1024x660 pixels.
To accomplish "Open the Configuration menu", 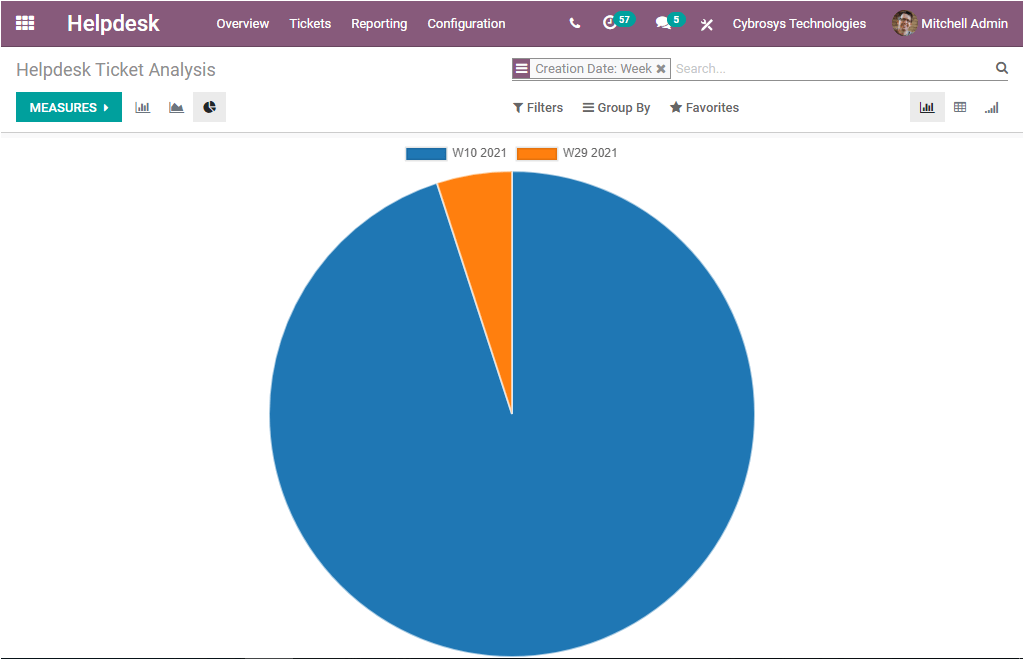I will [466, 24].
